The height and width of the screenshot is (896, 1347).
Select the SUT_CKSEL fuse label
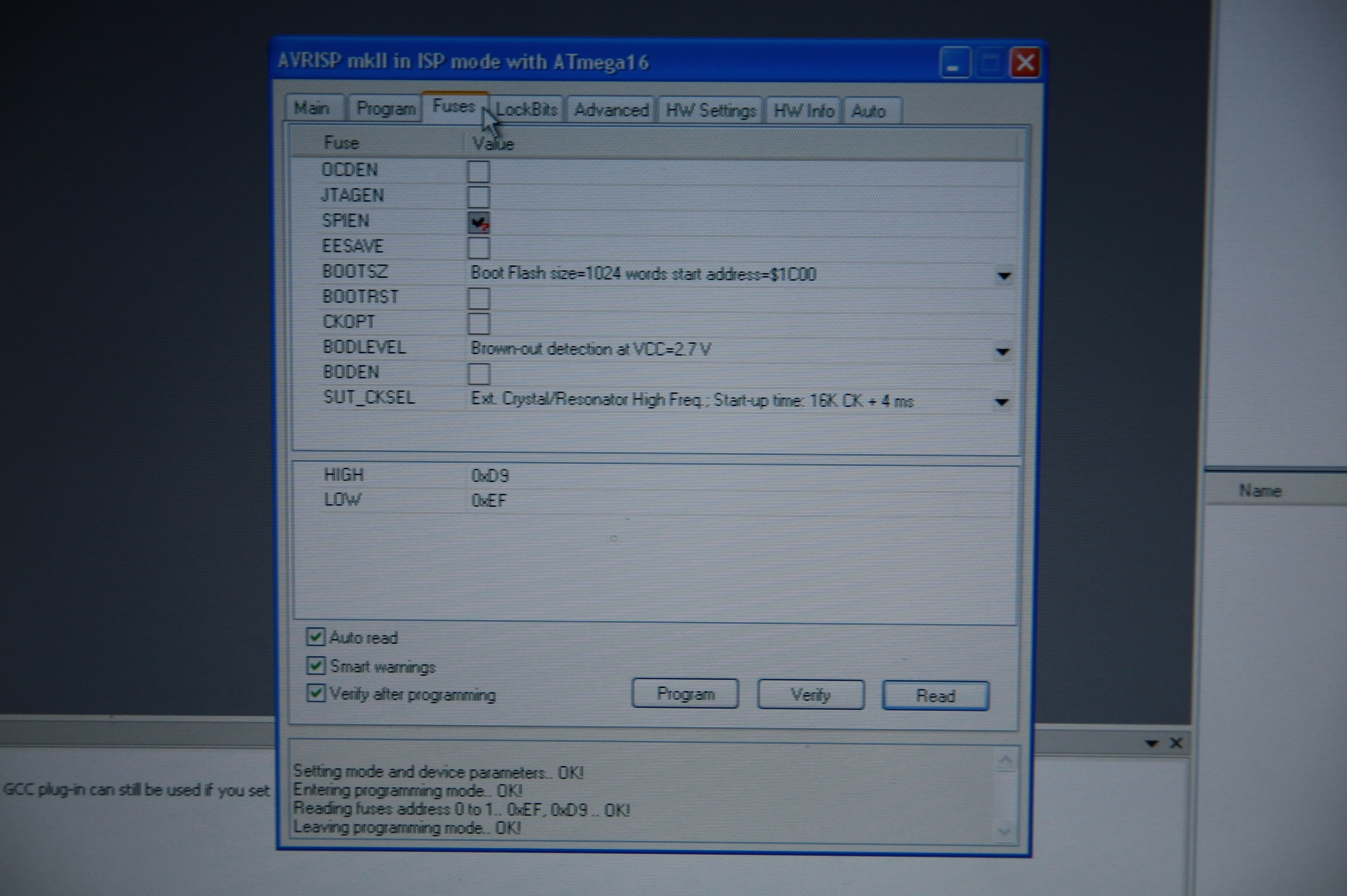[369, 397]
